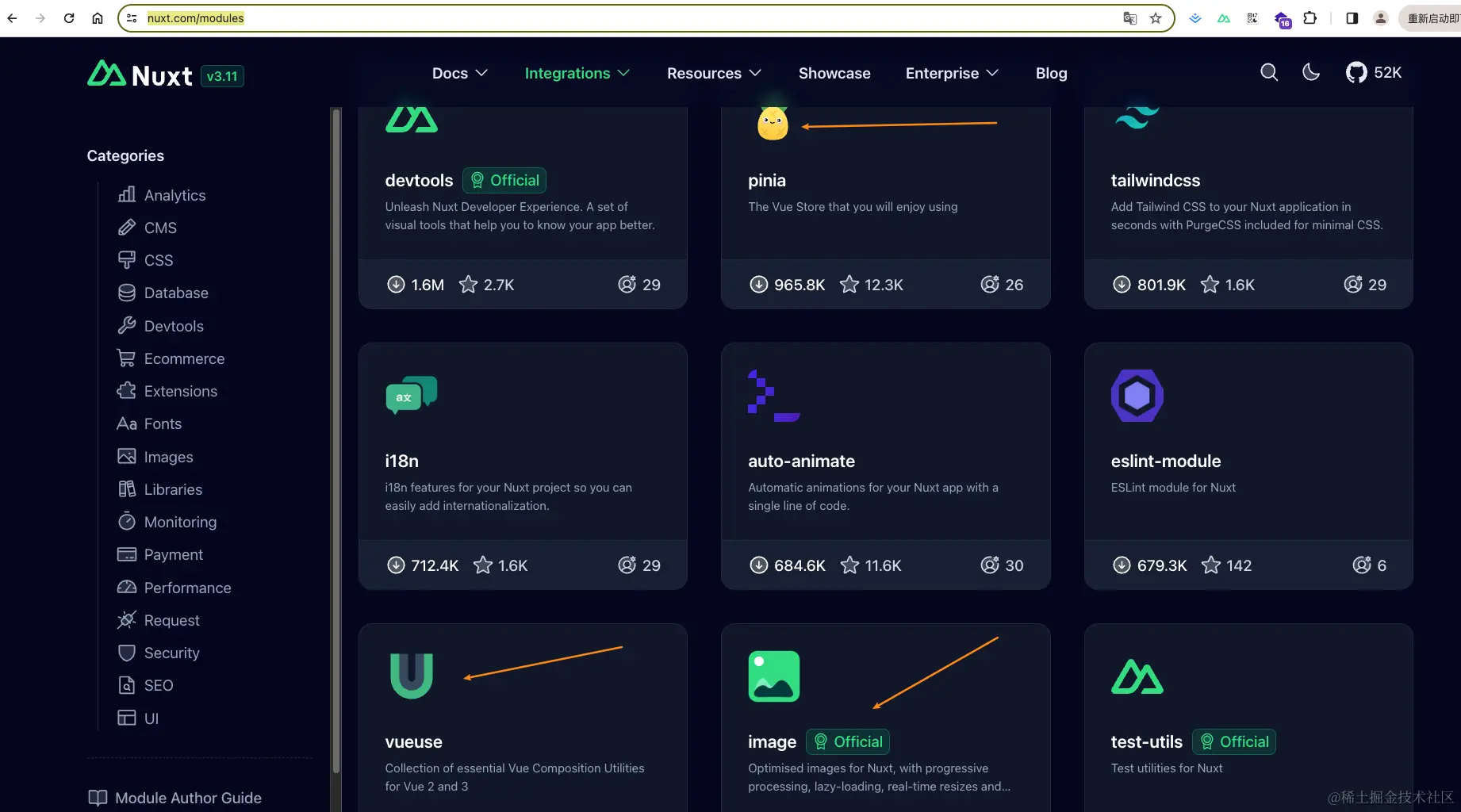Viewport: 1461px width, 812px height.
Task: Open the Module Author Guide link
Action: [188, 798]
